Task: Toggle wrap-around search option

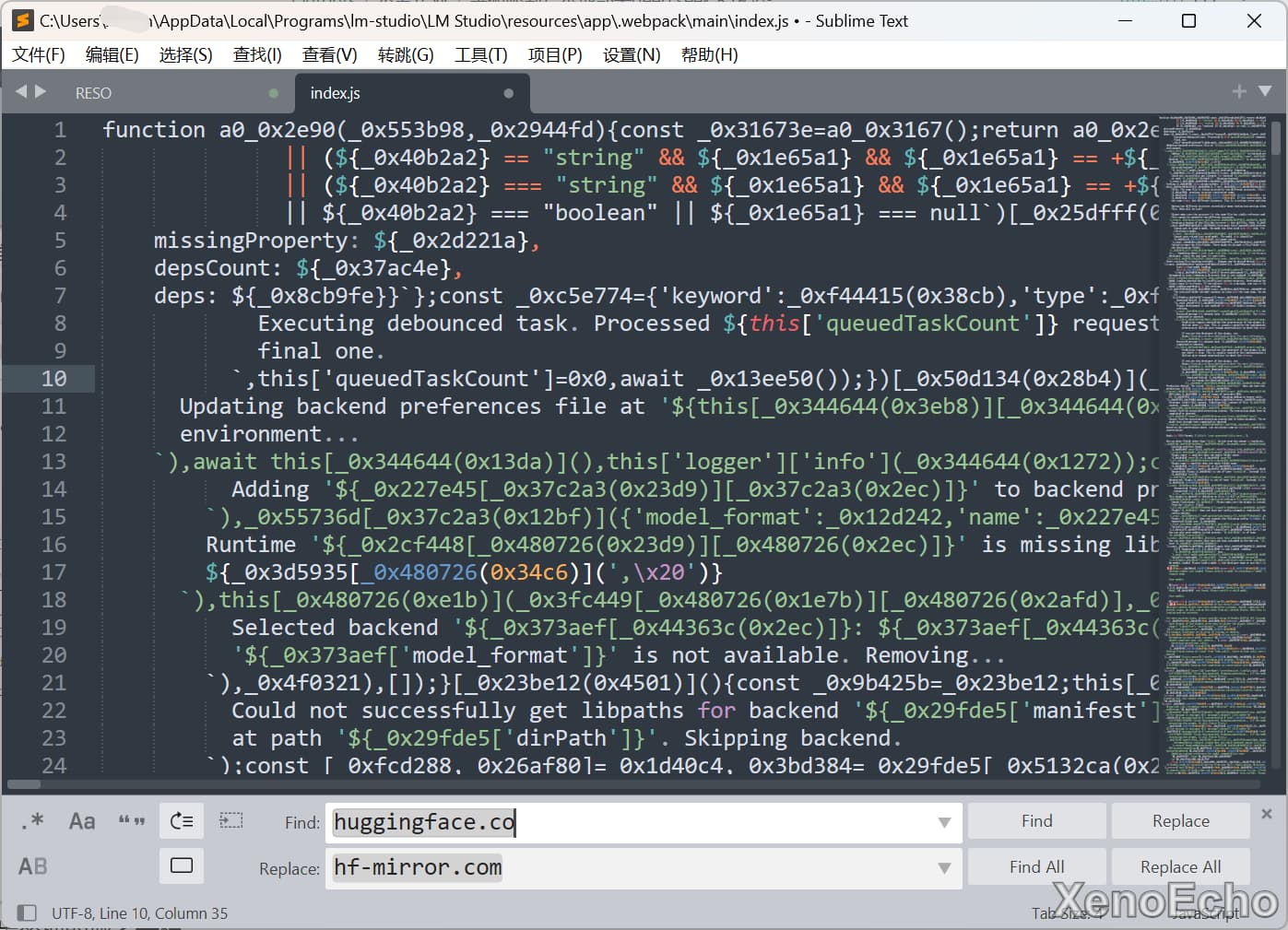Action: [182, 821]
